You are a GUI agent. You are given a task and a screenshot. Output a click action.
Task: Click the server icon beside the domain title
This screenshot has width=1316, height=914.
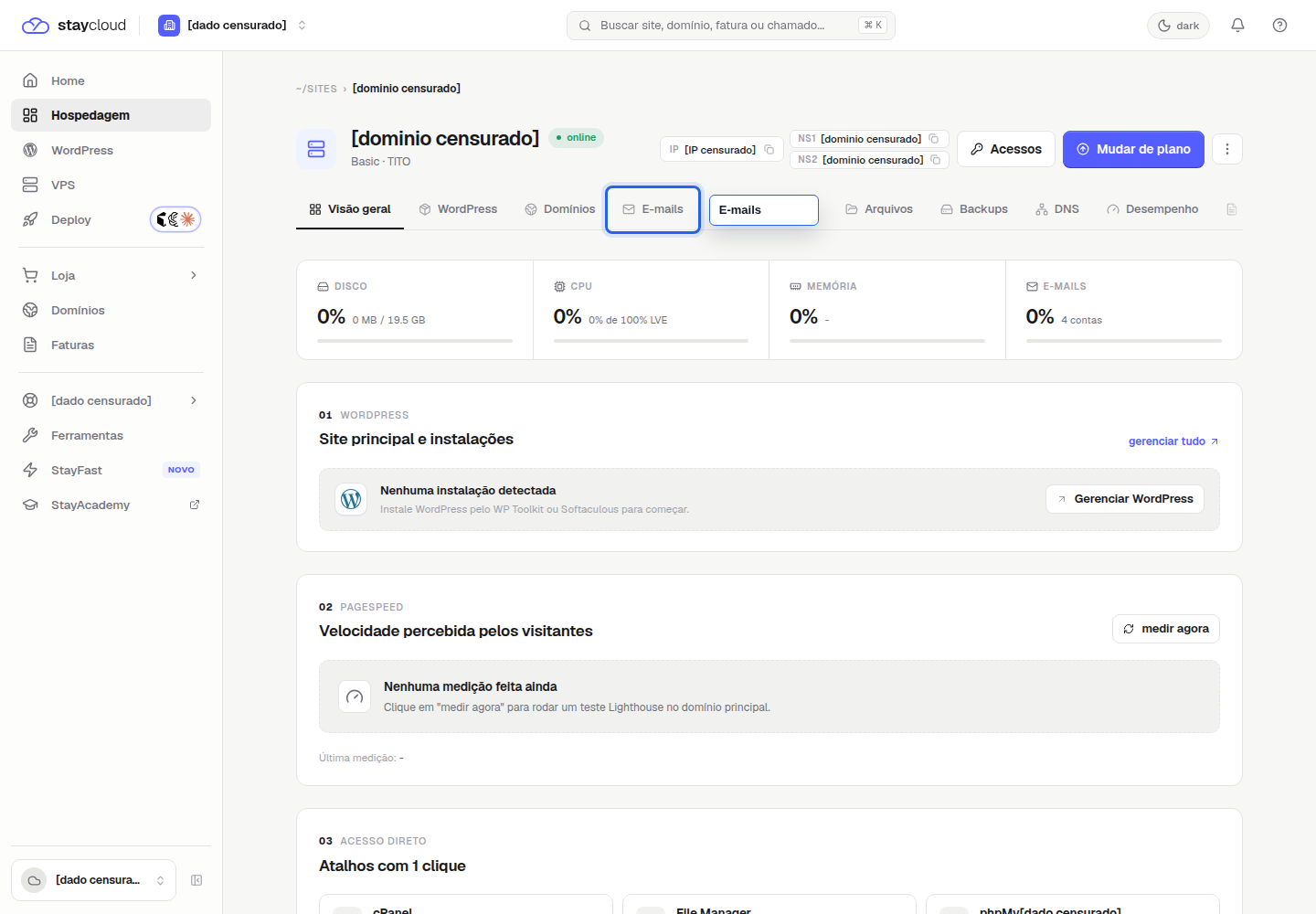tap(316, 149)
